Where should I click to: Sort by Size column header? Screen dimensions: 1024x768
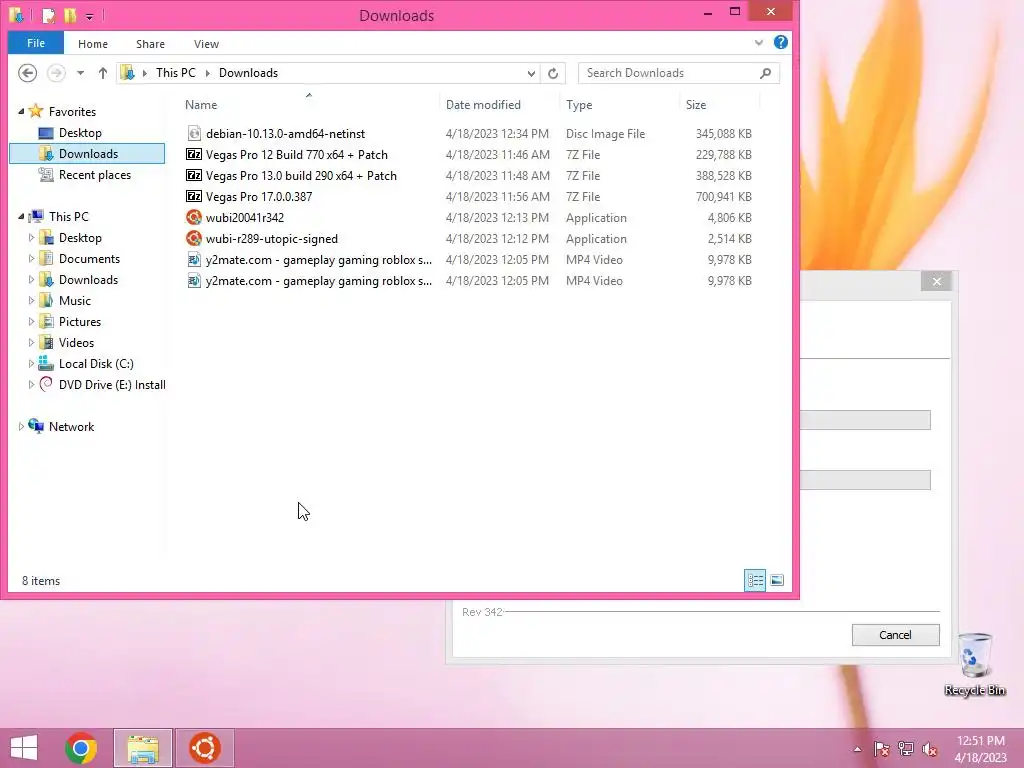tap(696, 104)
